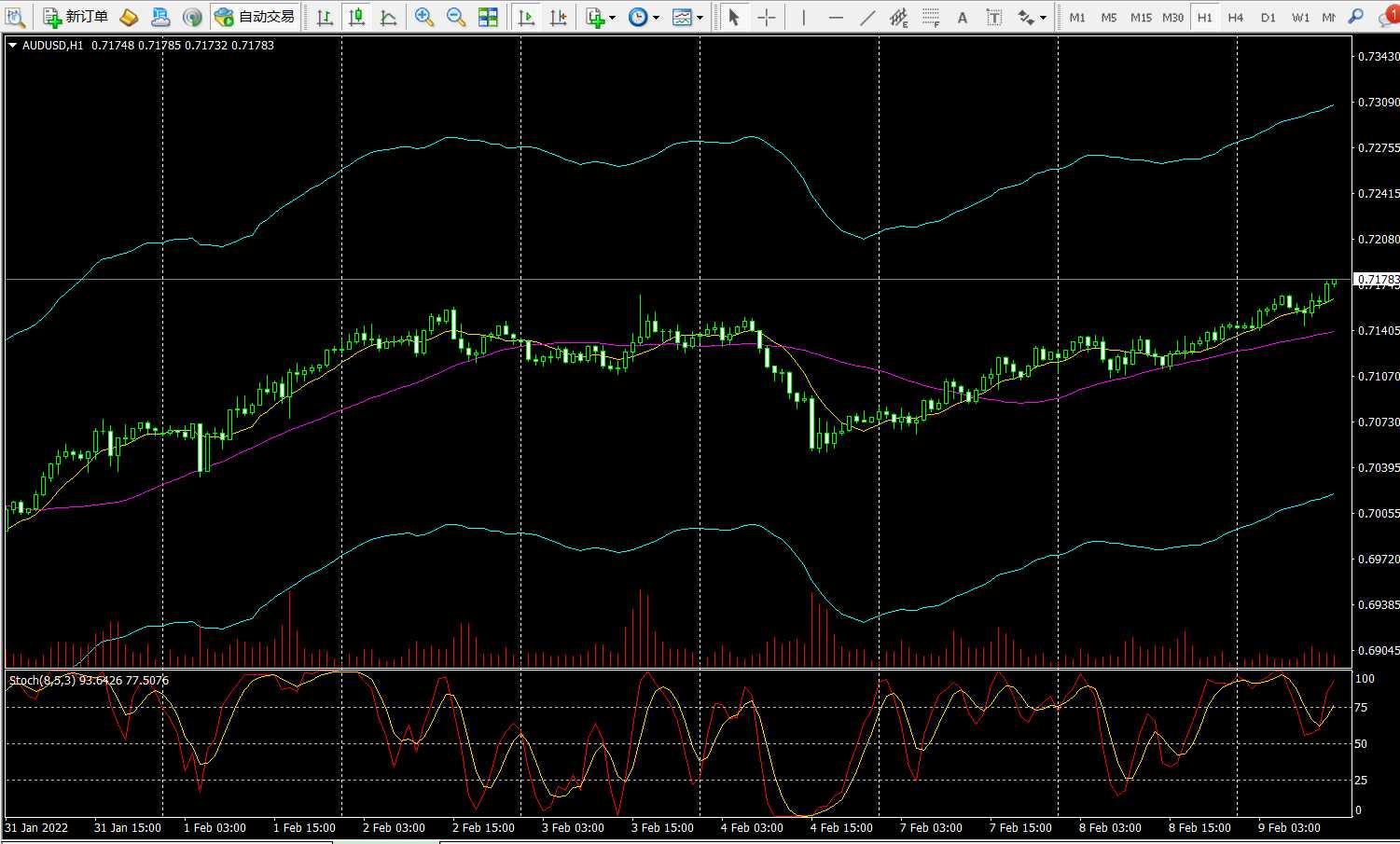
Task: Switch to line chart display
Action: pos(388,17)
